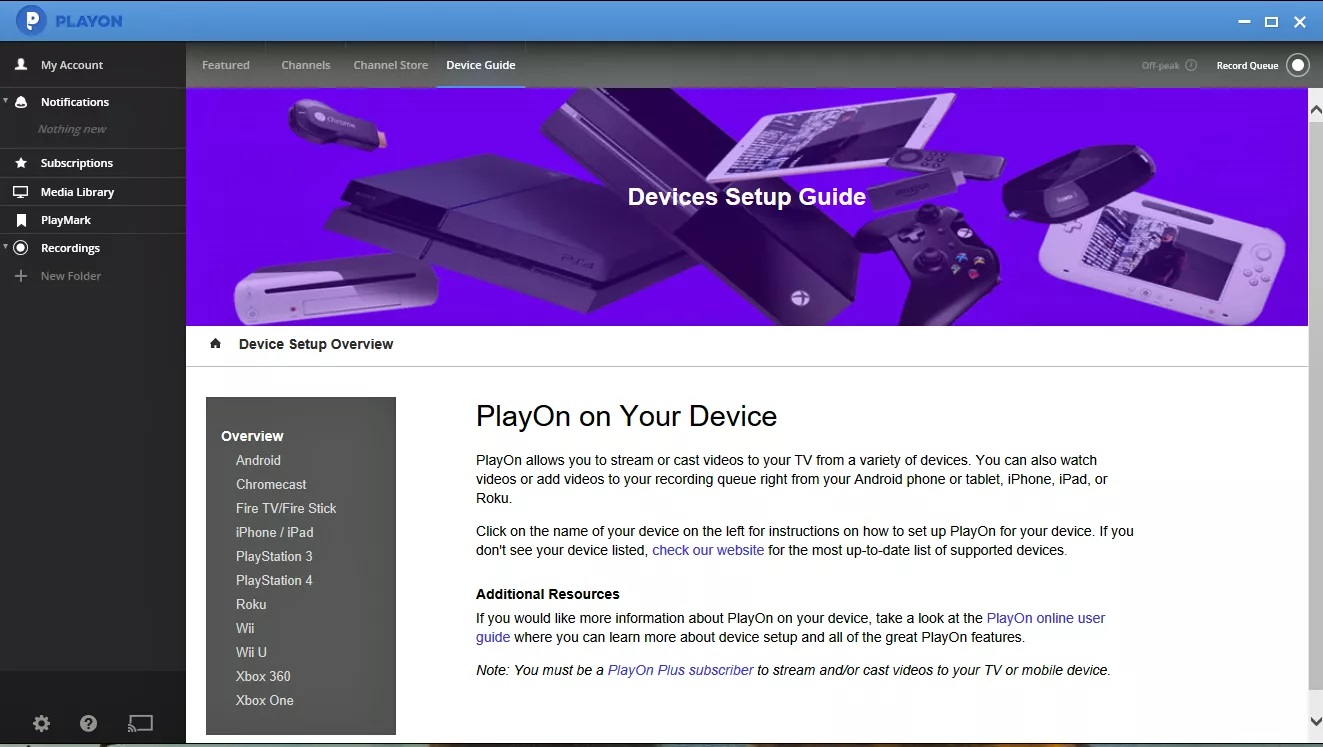The image size is (1323, 747).
Task: Open the settings gear icon
Action: tap(41, 723)
